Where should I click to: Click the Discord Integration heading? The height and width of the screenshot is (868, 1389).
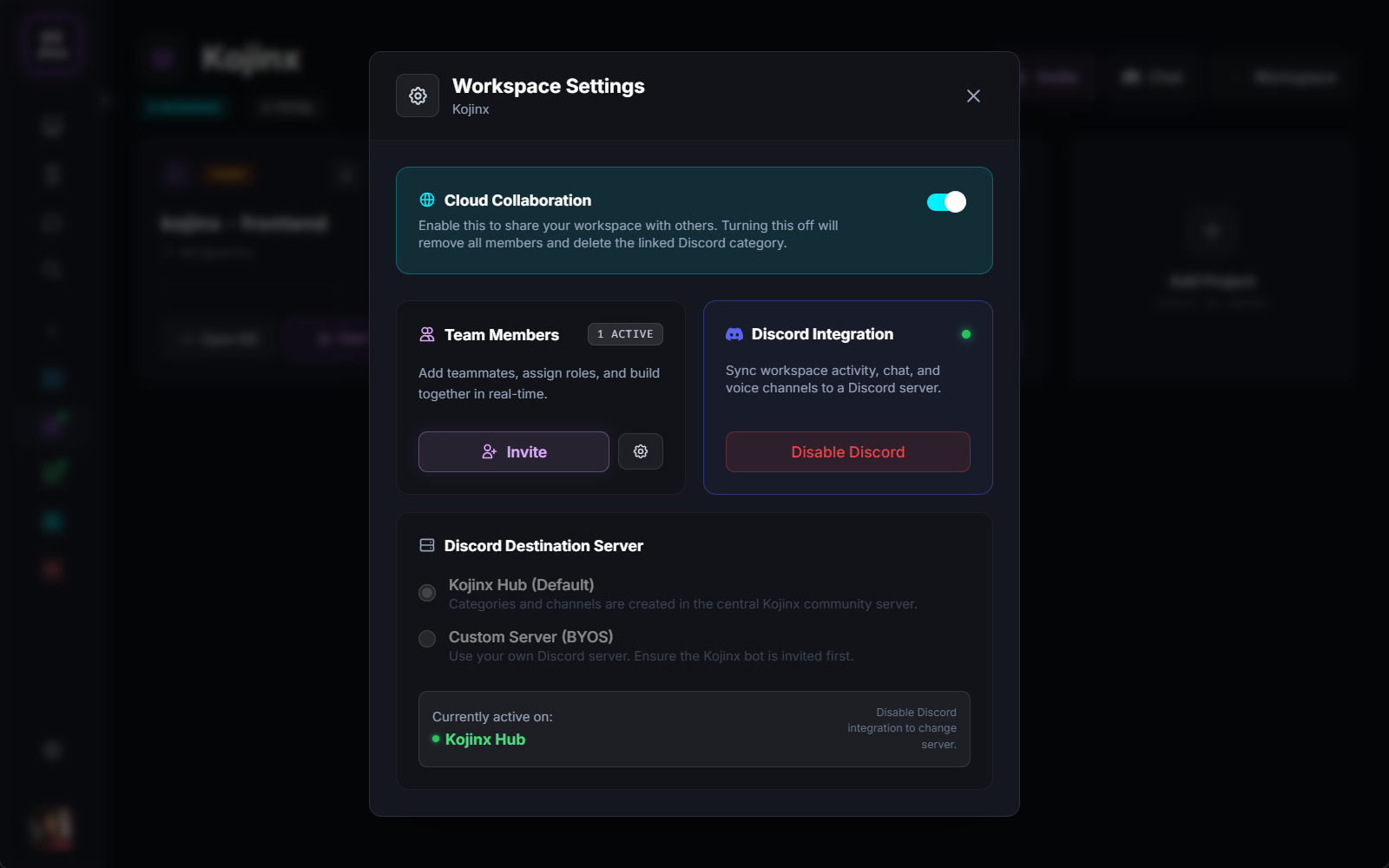click(822, 334)
